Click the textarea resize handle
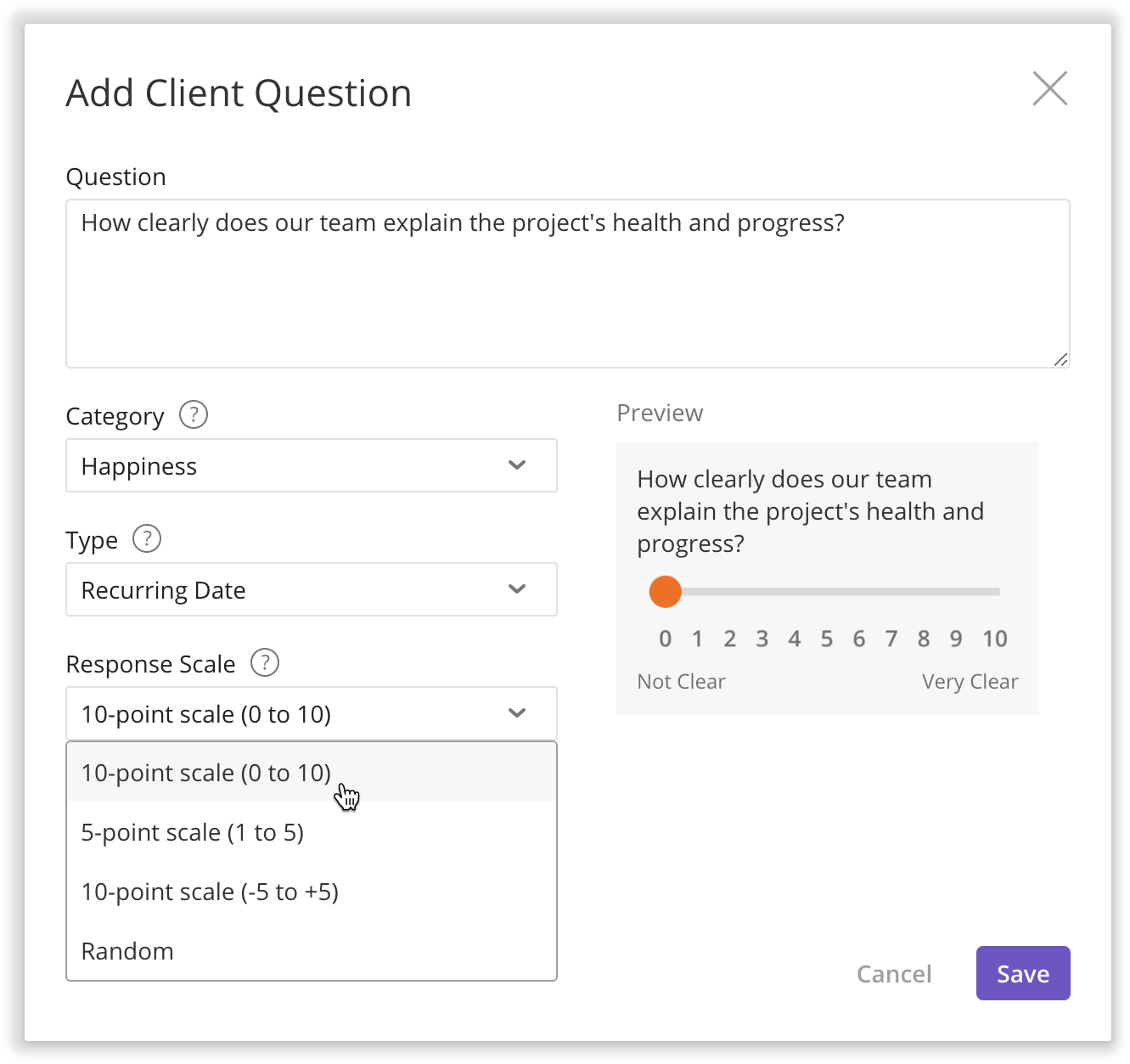The height and width of the screenshot is (1064, 1130). pyautogui.click(x=1061, y=360)
